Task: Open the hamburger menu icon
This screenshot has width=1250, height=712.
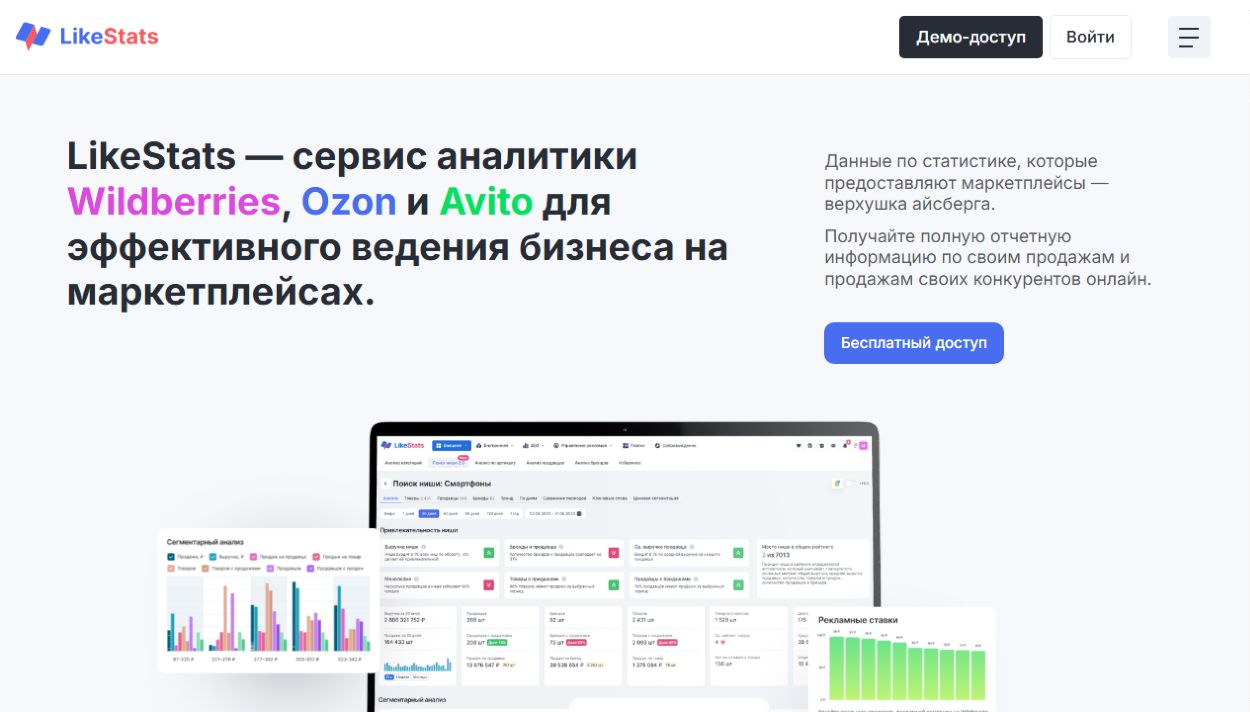Action: click(x=1189, y=37)
